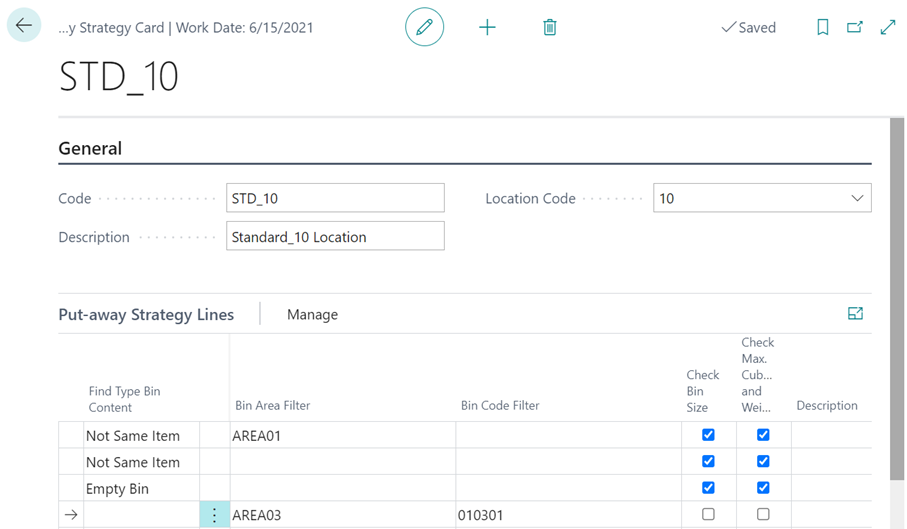Toggle Check Max. Cubage for Empty Bin row
Viewport: 907px width, 529px height.
[763, 488]
